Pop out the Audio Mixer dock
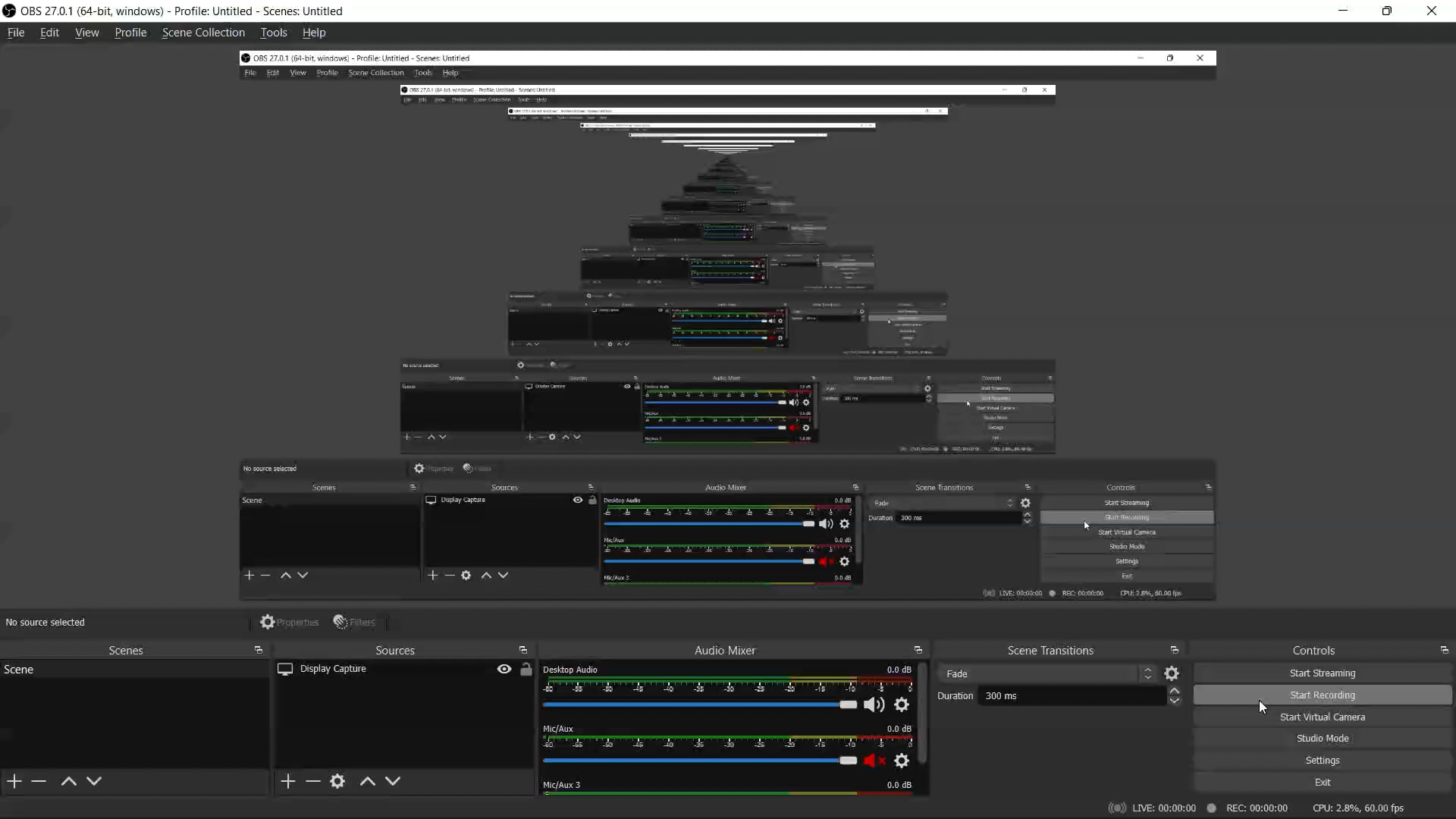 coord(918,651)
